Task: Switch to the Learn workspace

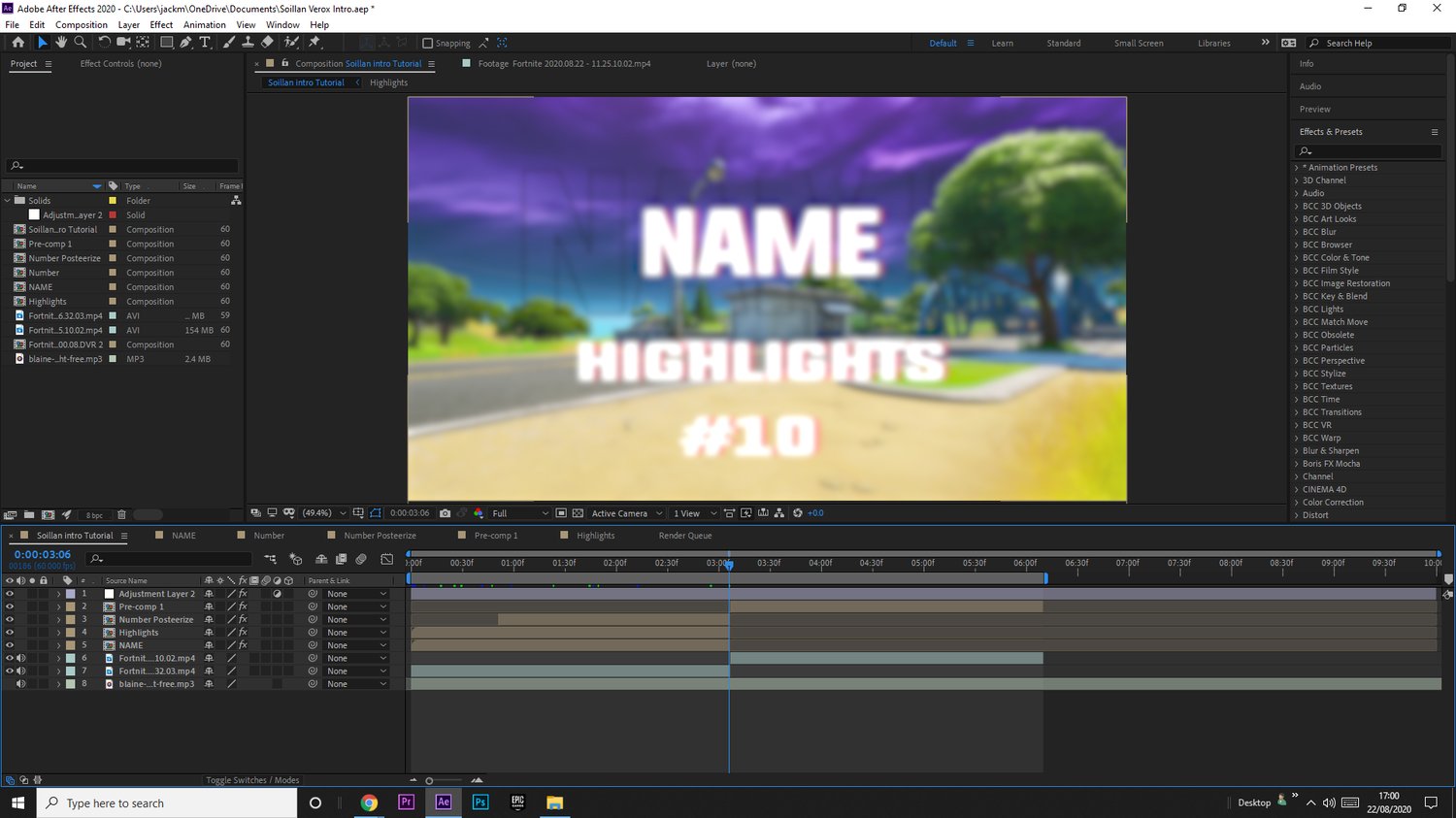Action: (1003, 43)
